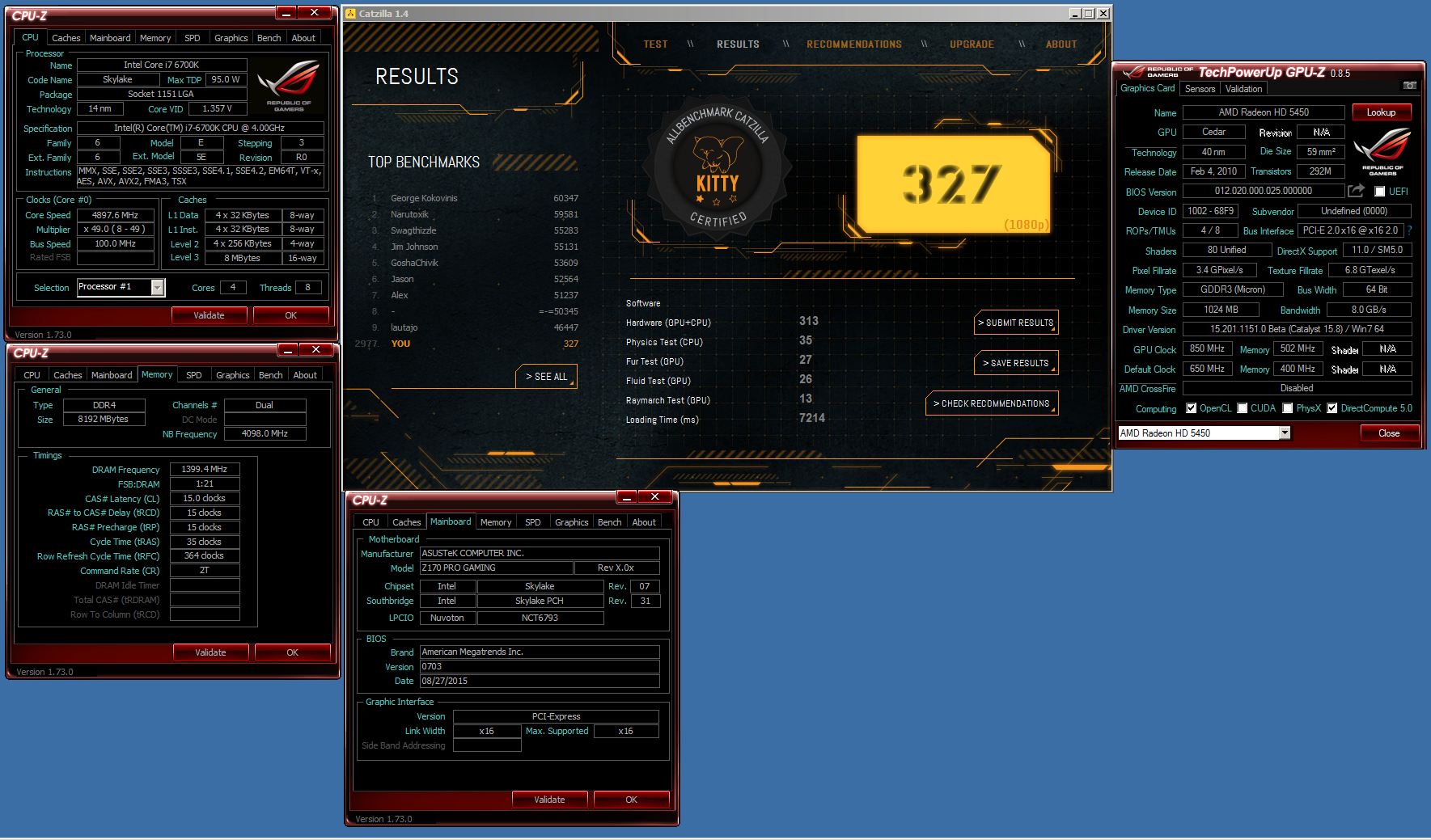Click the ROG logo in CPU-Z CPU window
This screenshot has width=1431, height=840.
pos(289,87)
